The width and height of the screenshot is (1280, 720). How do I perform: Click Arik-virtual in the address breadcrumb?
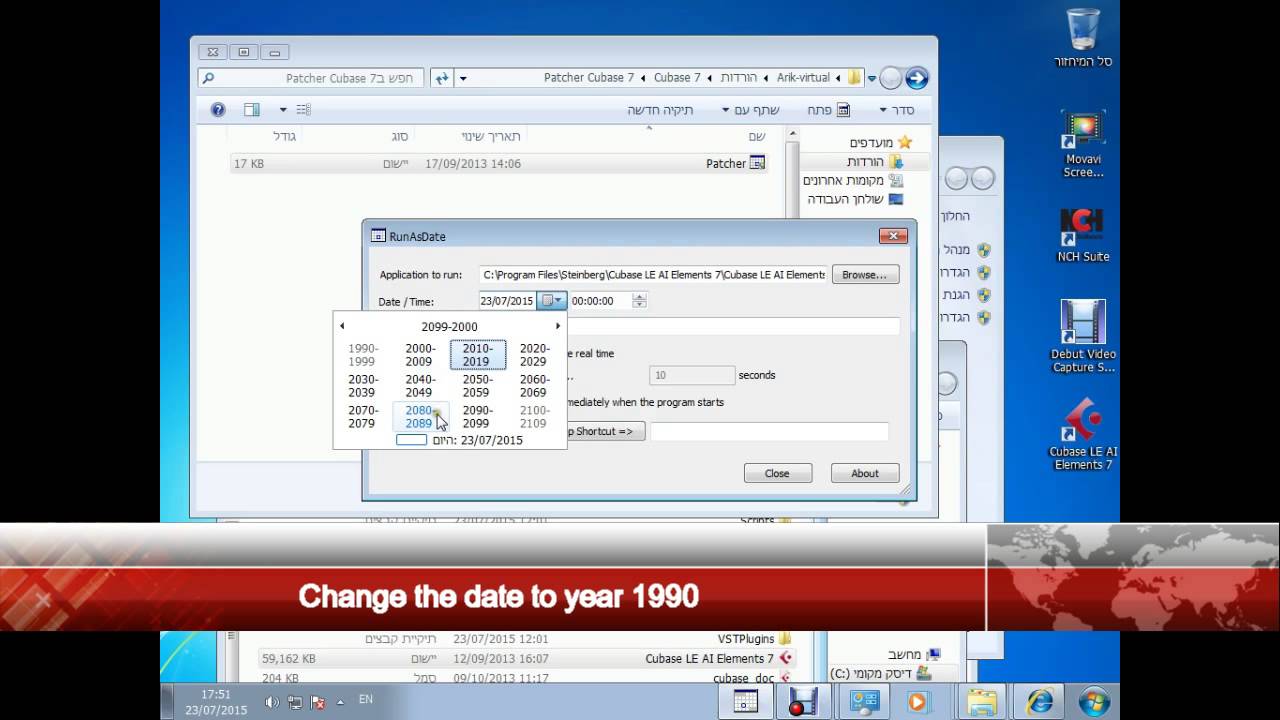tap(803, 78)
